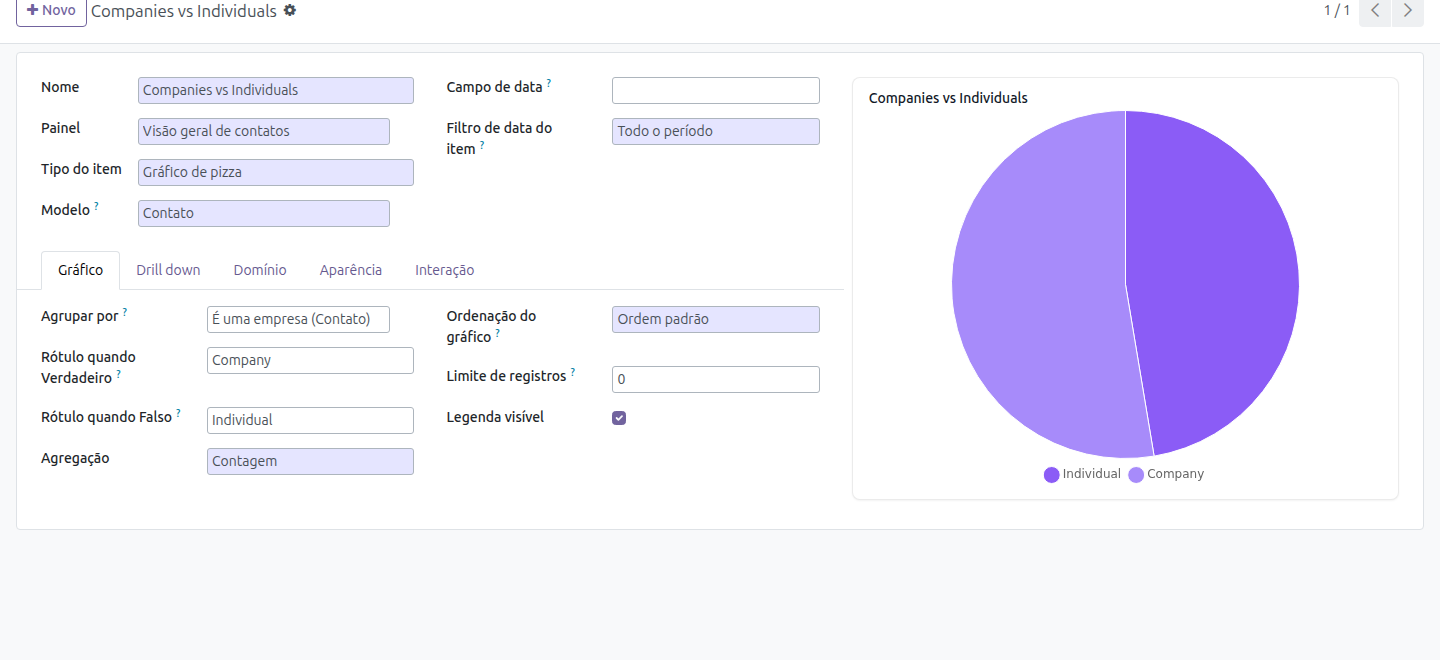This screenshot has height=660, width=1440.
Task: Toggle the Legenda visível checkbox
Action: 619,418
